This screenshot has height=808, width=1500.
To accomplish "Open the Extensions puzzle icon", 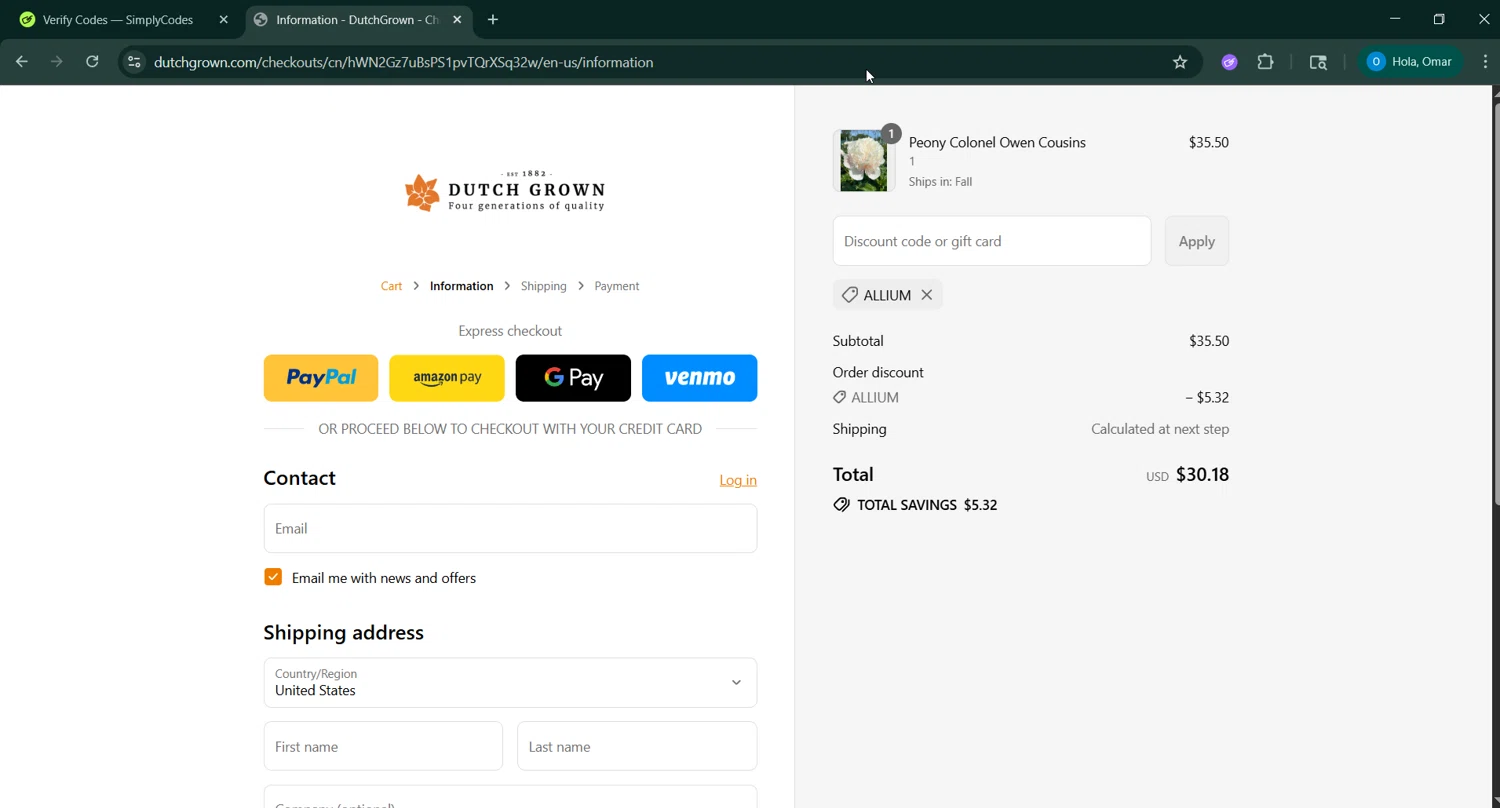I will tap(1266, 62).
